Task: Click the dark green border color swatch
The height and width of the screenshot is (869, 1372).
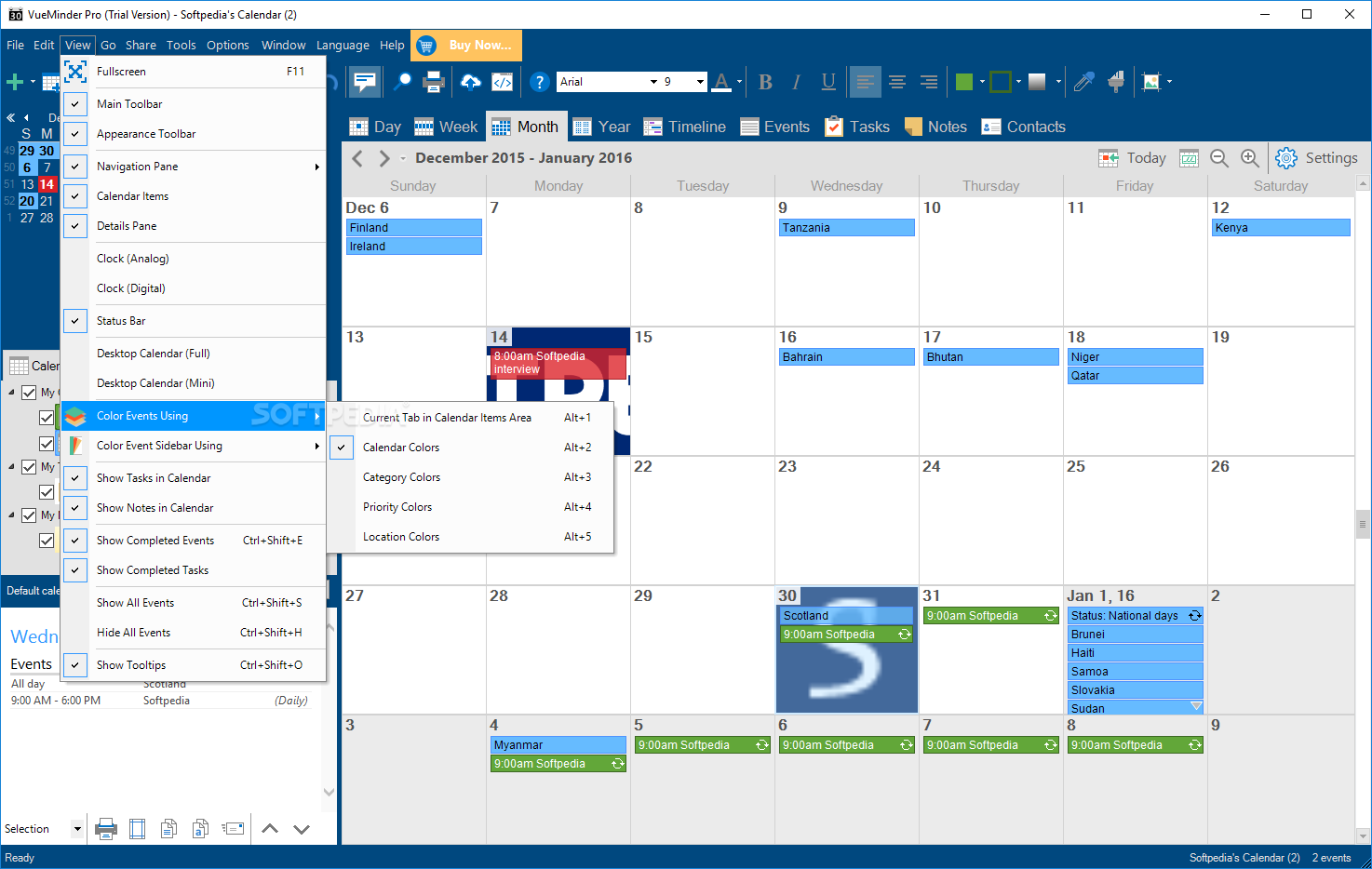Action: [x=1001, y=82]
